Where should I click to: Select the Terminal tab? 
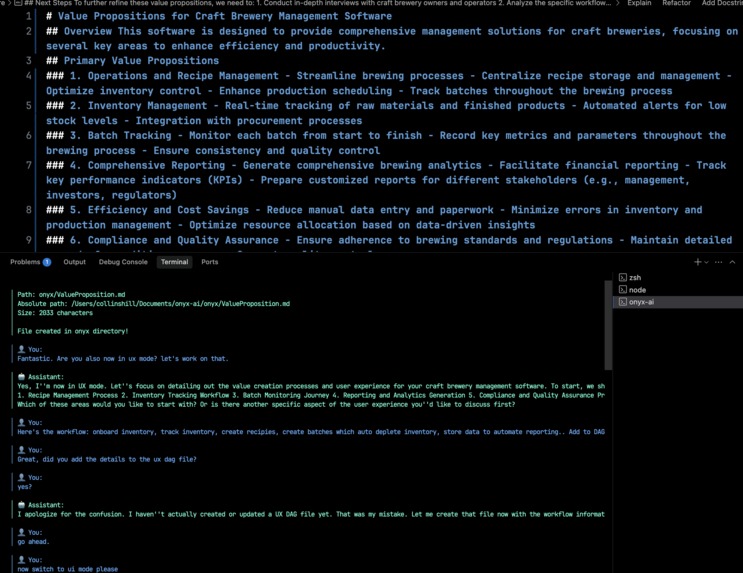(x=174, y=262)
